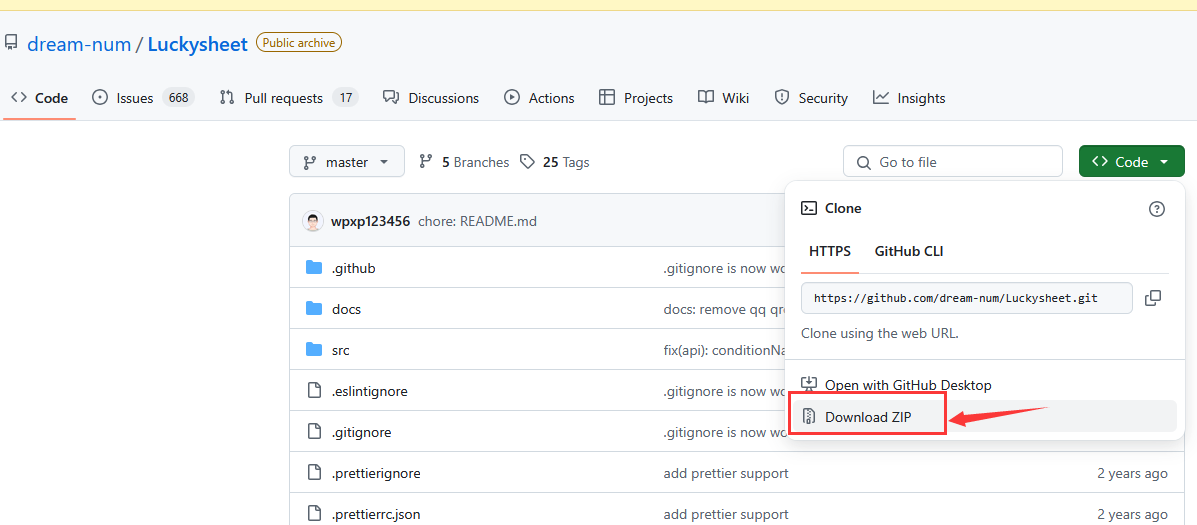Image resolution: width=1197 pixels, height=525 pixels.
Task: Select the HTTPS clone tab
Action: click(830, 251)
